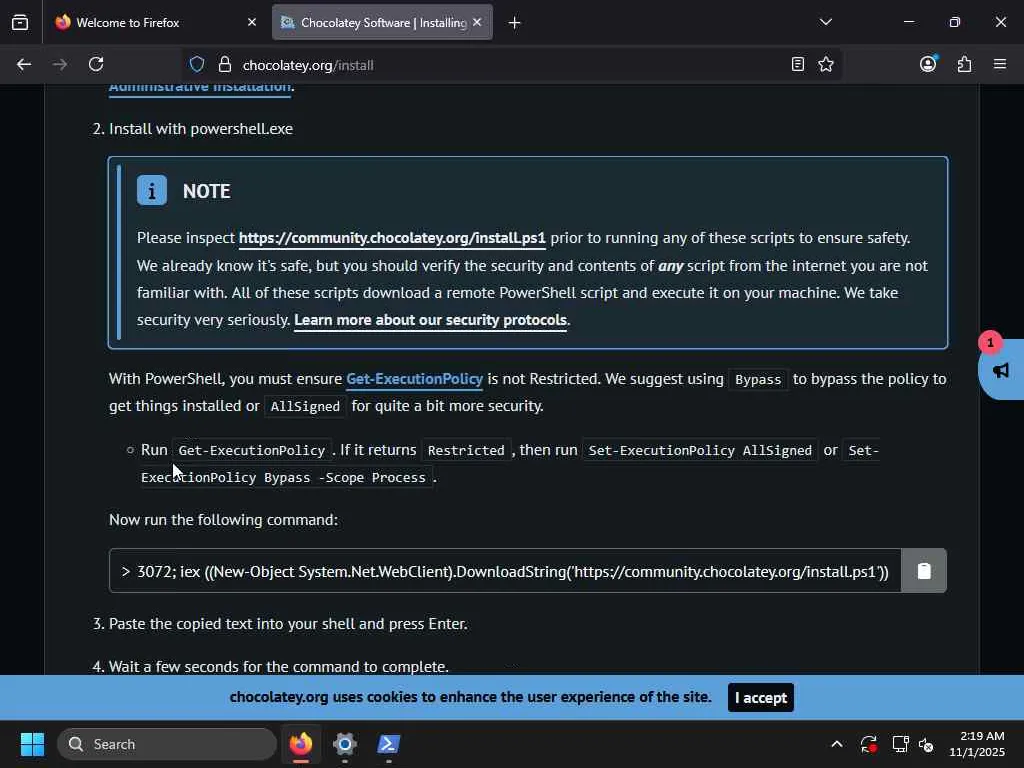
Task: Open the Windows Start menu
Action: [32, 744]
